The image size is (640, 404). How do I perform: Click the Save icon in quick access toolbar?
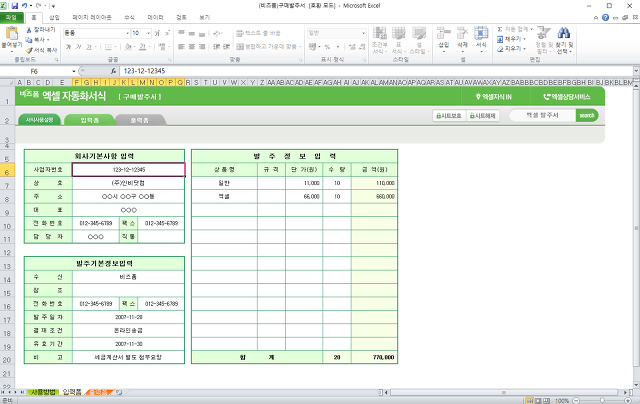coord(15,6)
